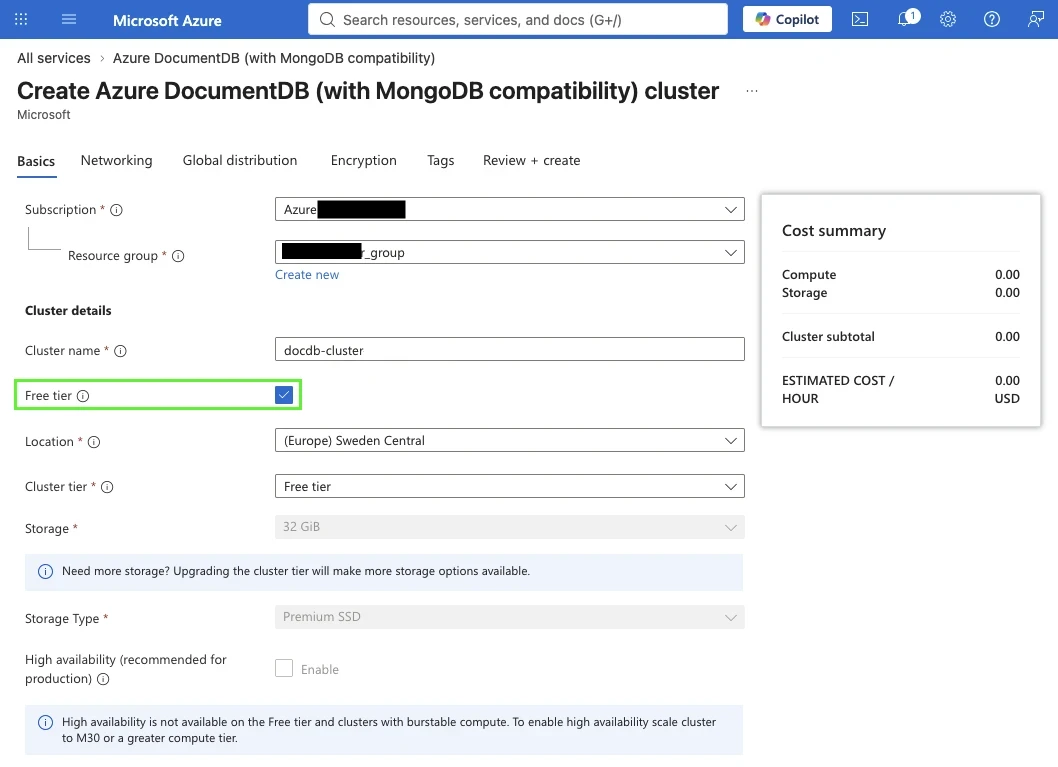1058x767 pixels.
Task: Click the Compute cost row label
Action: pyautogui.click(x=808, y=275)
